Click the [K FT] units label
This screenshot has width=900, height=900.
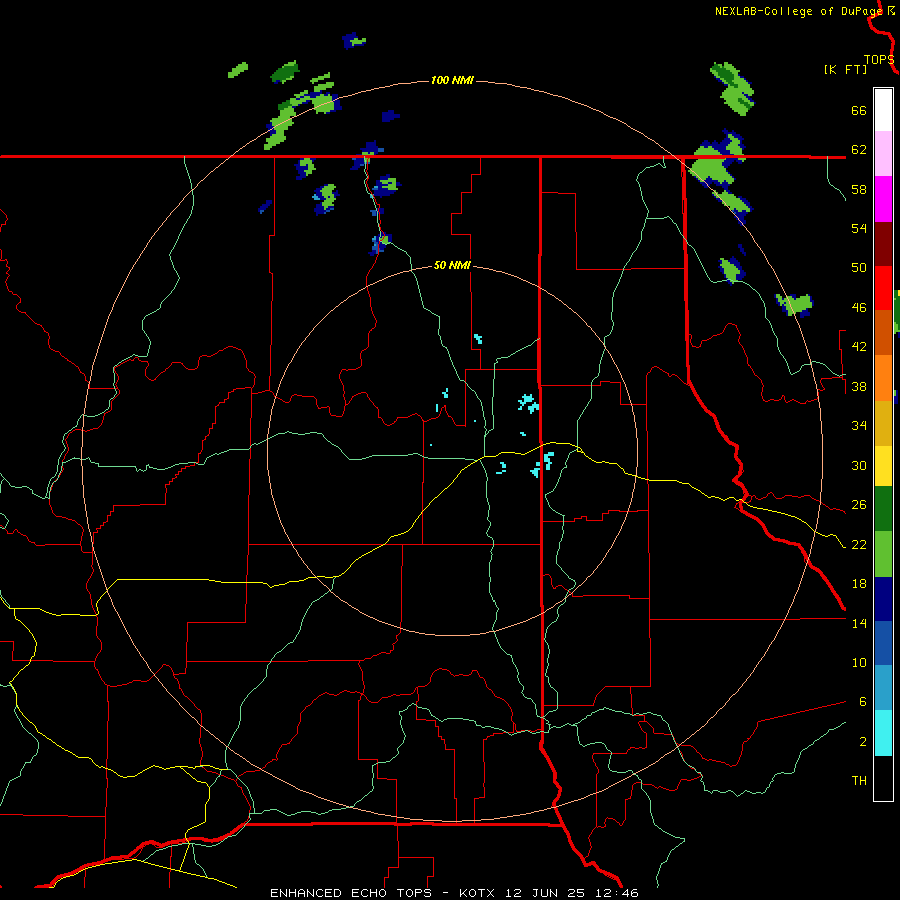[x=845, y=69]
